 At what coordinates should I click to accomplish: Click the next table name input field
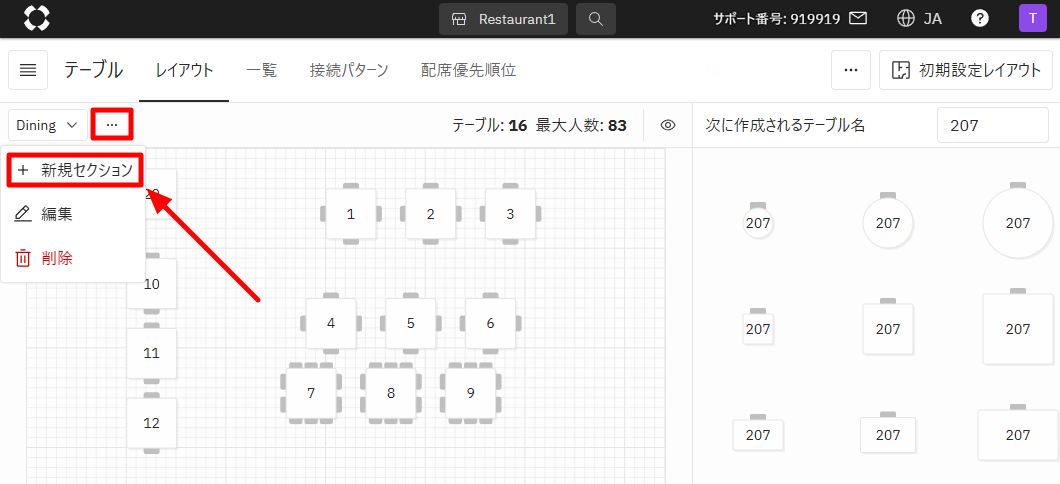click(993, 125)
